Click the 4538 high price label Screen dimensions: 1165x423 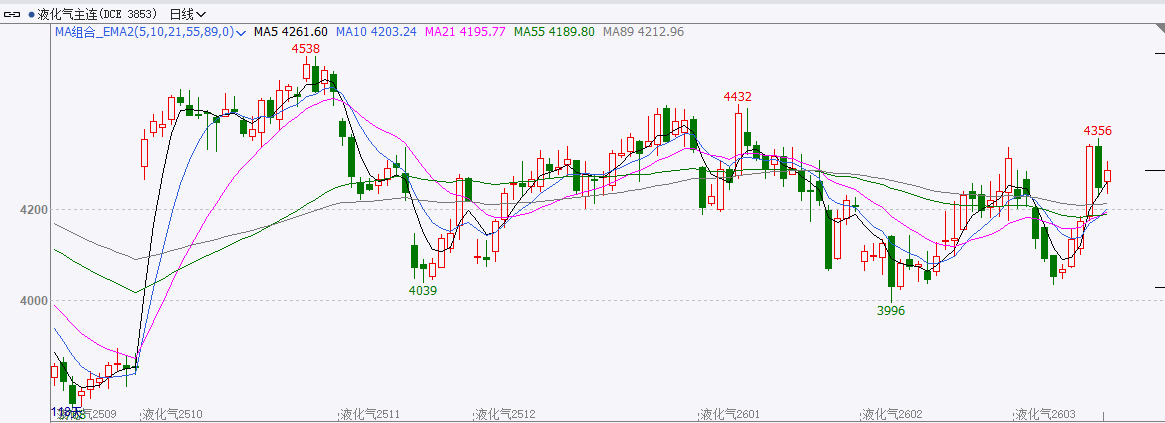coord(306,48)
